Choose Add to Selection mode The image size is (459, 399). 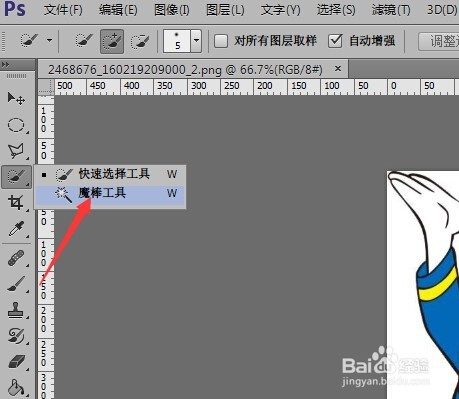(112, 41)
